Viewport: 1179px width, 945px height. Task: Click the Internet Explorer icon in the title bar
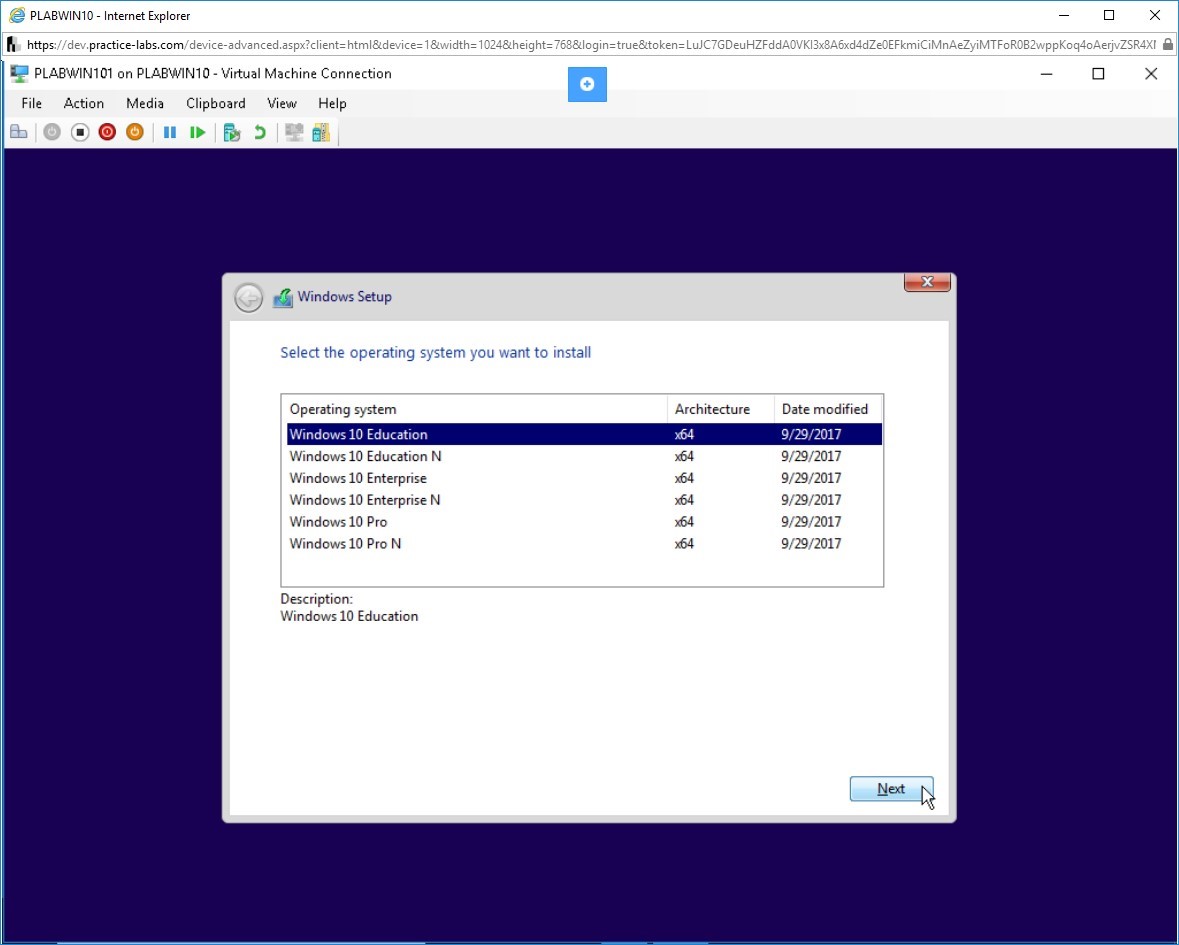(x=17, y=15)
